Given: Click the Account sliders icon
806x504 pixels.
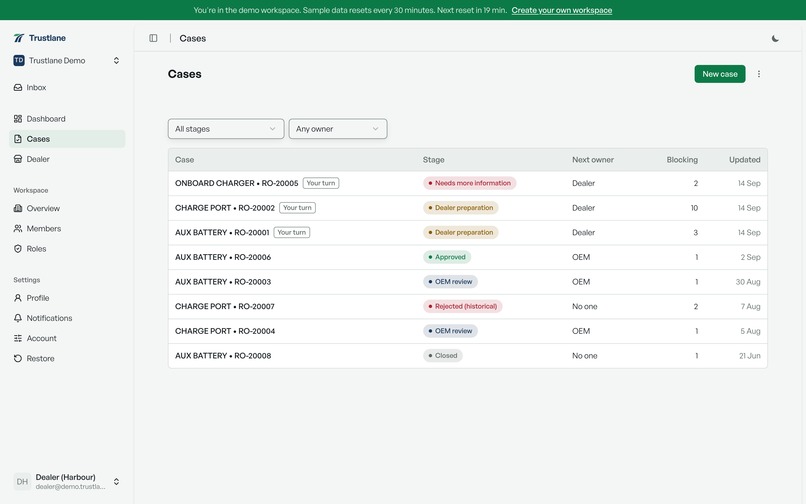Looking at the screenshot, I should [18, 338].
